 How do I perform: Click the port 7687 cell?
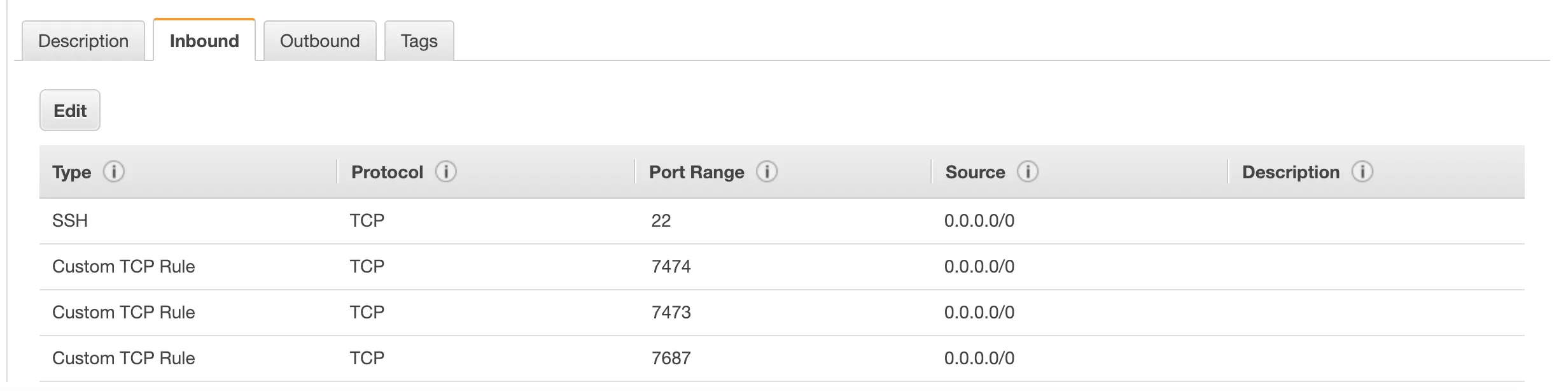(x=671, y=359)
